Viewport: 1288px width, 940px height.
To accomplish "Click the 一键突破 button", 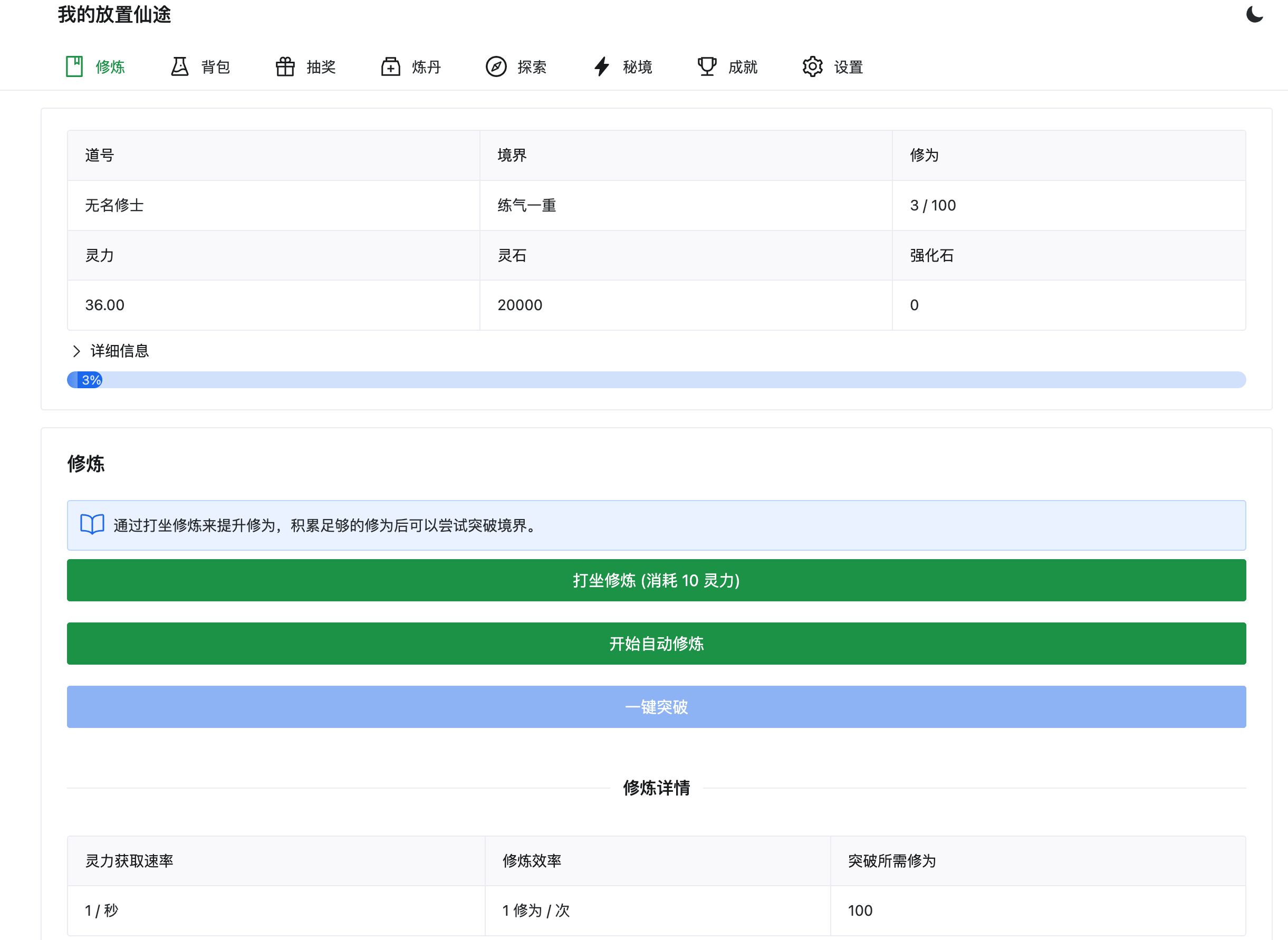I will click(657, 707).
